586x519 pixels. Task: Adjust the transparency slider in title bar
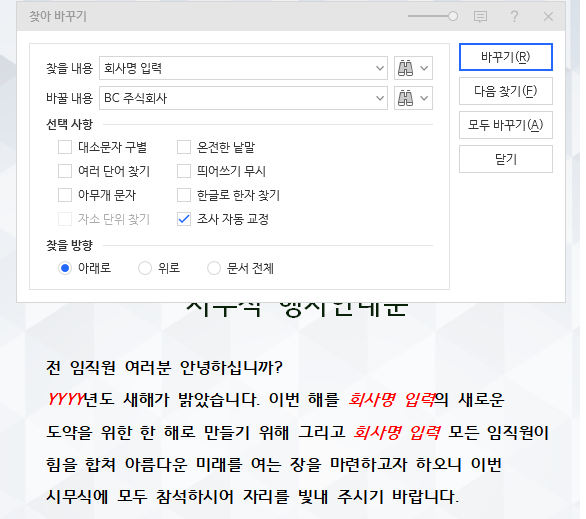[433, 16]
